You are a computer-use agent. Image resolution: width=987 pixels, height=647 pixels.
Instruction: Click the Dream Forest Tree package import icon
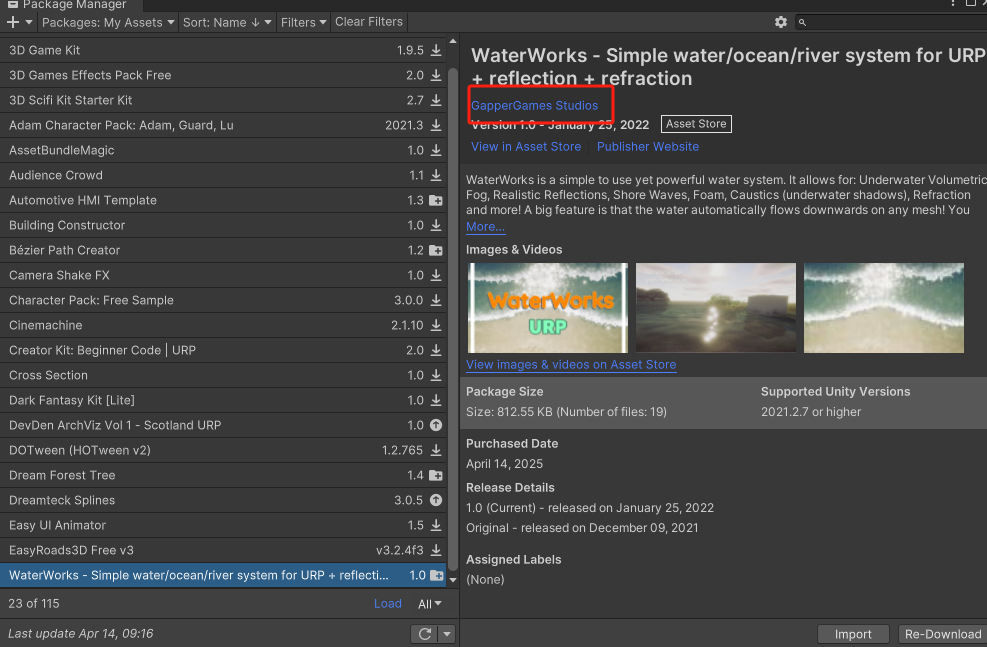(436, 475)
